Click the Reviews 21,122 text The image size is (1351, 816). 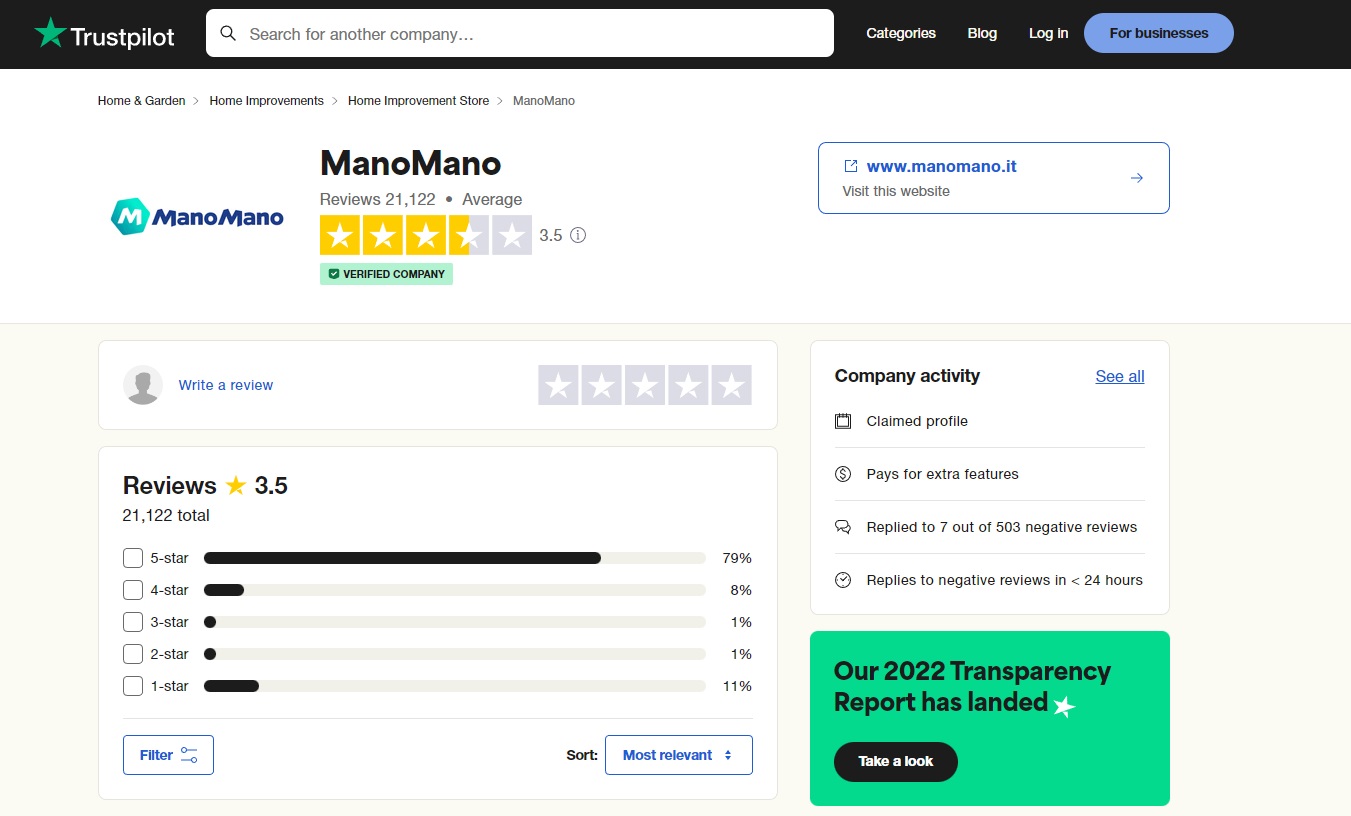point(378,199)
